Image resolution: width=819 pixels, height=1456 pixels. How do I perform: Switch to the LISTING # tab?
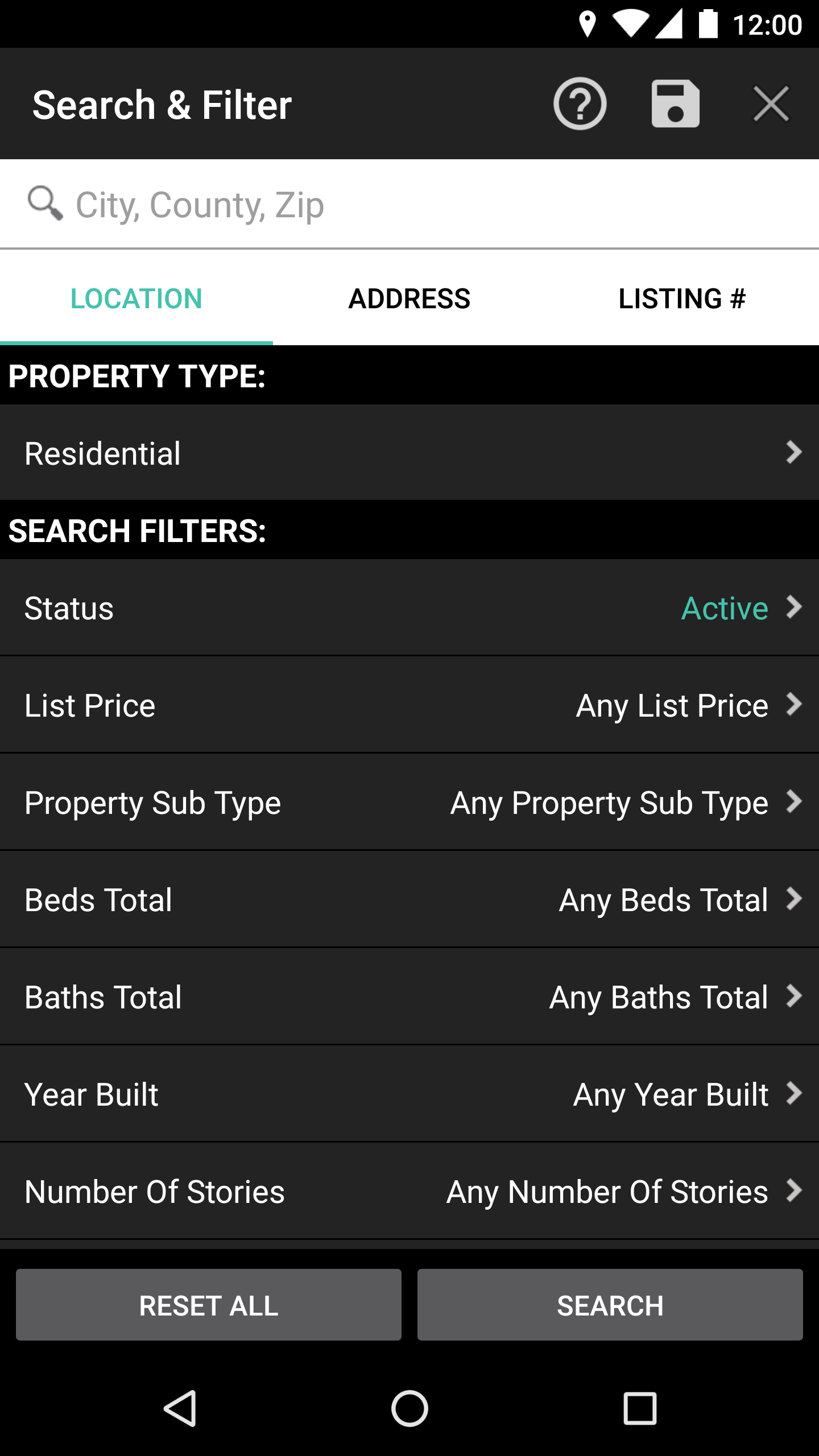pyautogui.click(x=682, y=298)
